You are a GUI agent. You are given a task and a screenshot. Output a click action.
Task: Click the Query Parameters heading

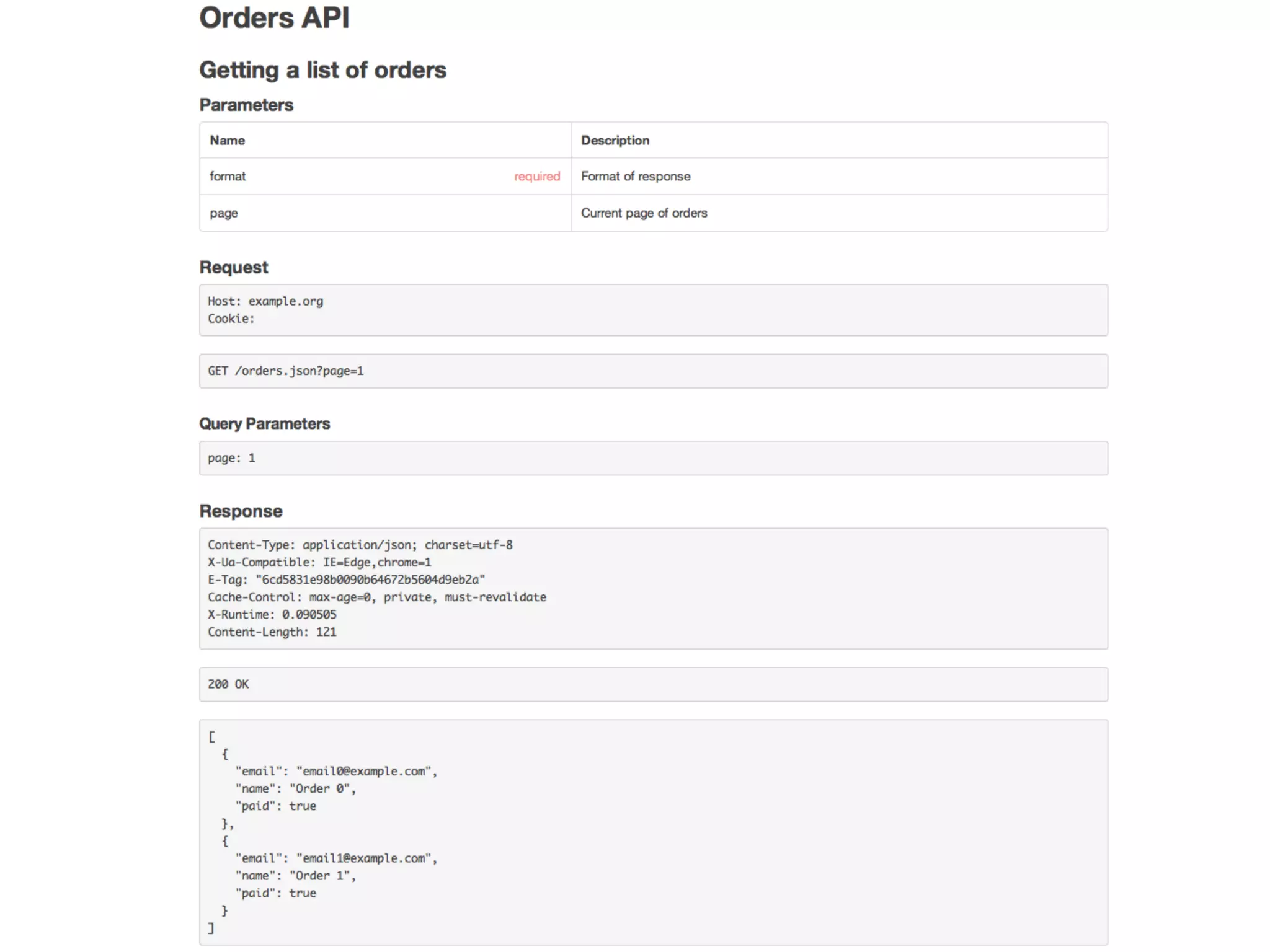point(264,424)
